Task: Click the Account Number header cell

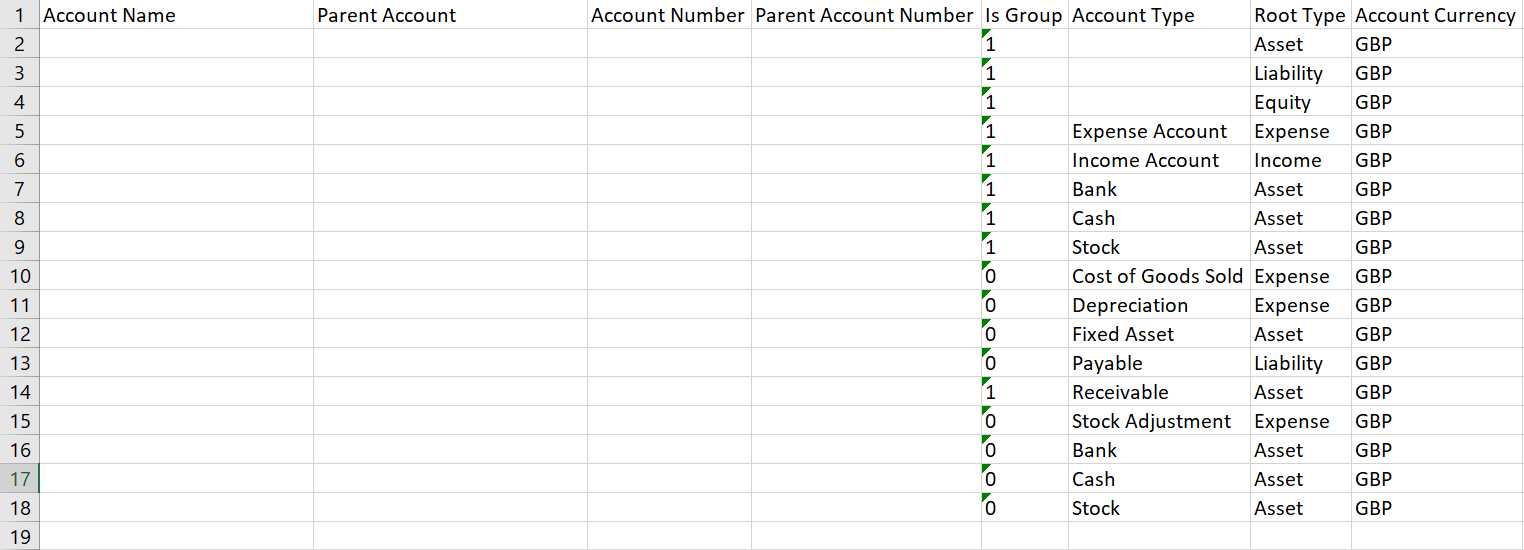Action: 668,15
